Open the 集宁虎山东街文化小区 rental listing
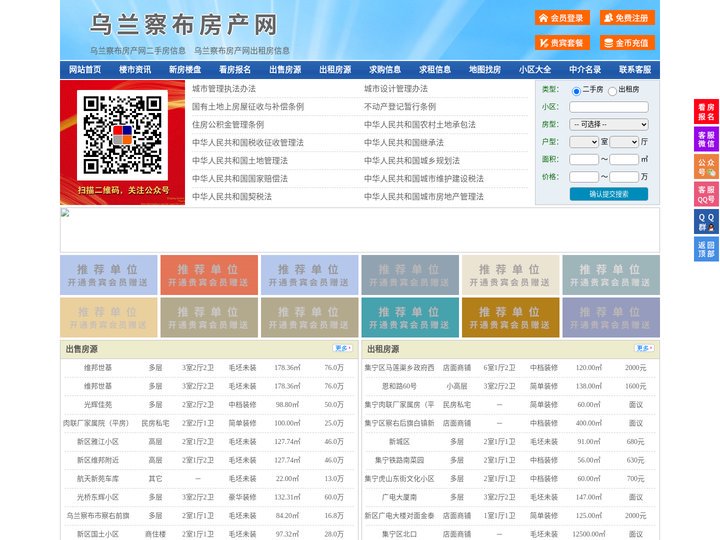The image size is (720, 540). pyautogui.click(x=399, y=478)
